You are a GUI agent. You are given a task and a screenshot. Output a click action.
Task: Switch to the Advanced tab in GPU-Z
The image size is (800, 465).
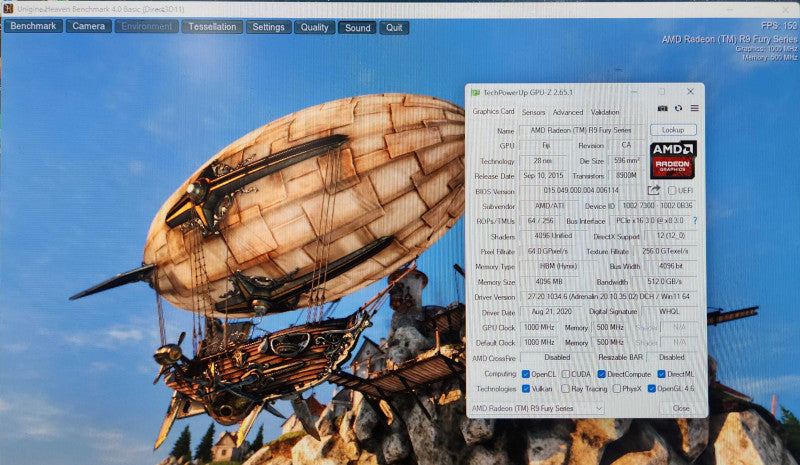(567, 112)
